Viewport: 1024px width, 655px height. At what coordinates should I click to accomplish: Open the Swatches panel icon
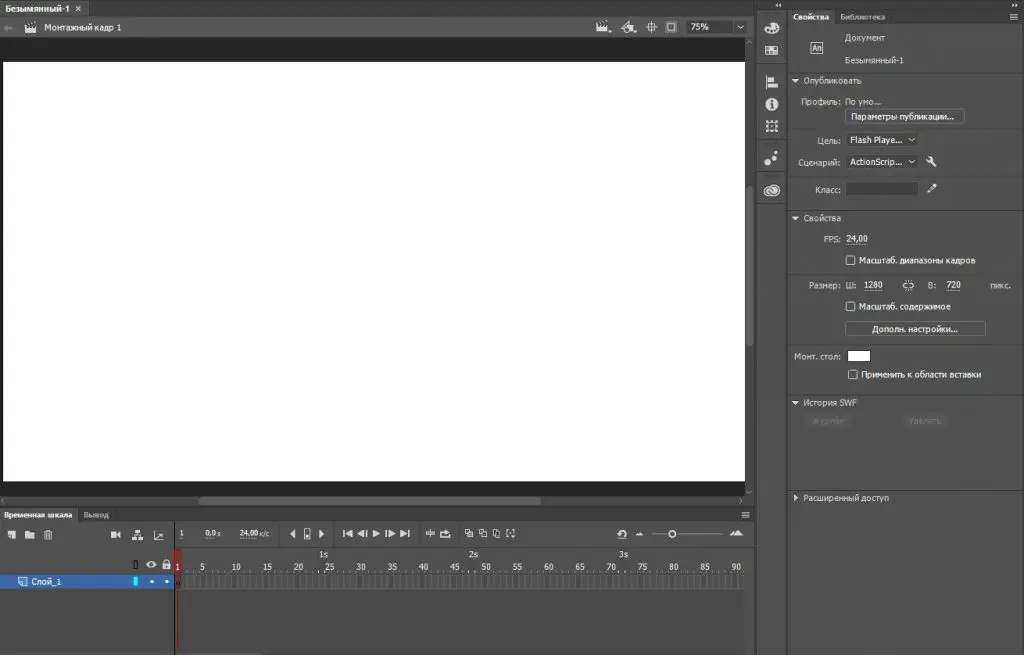(771, 50)
